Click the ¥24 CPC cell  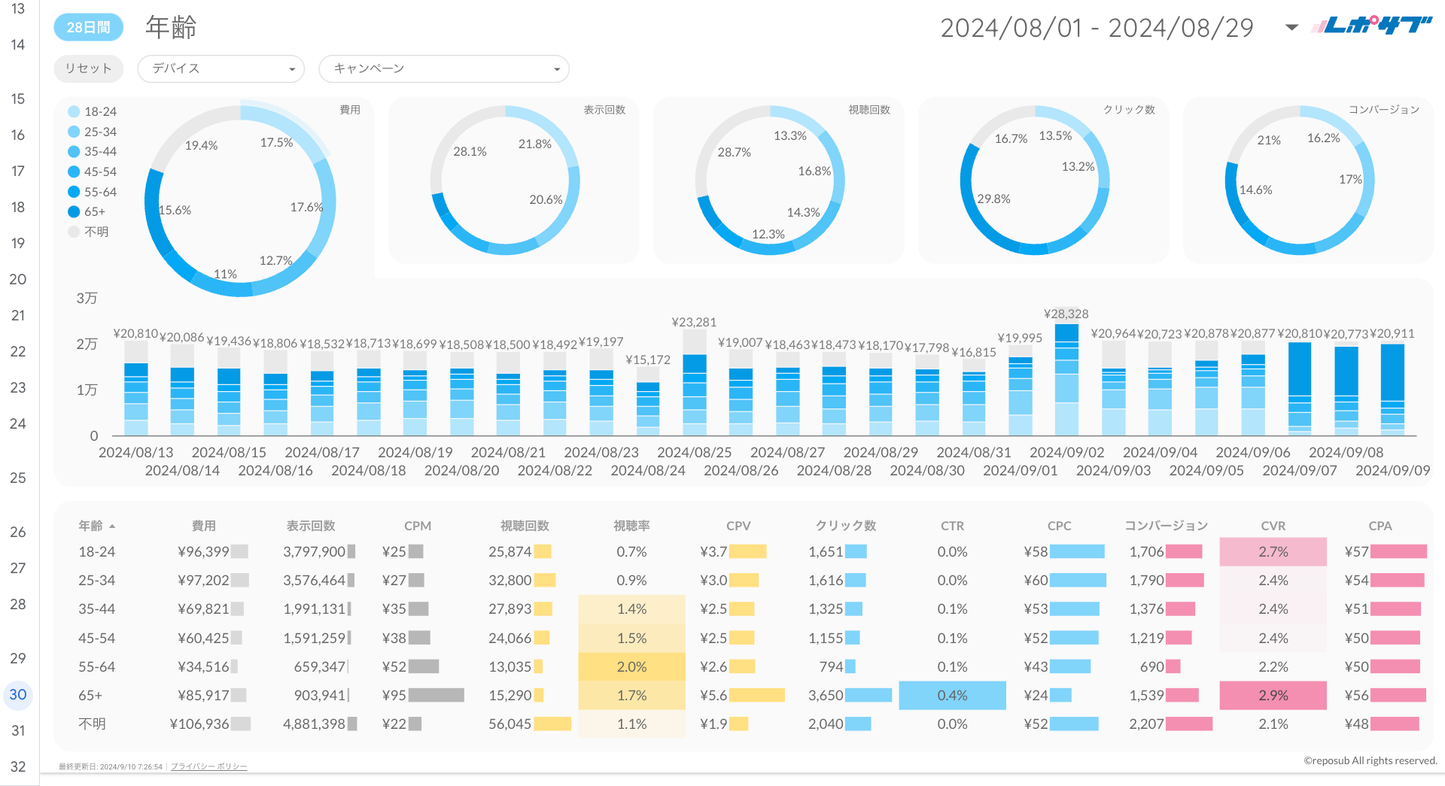pyautogui.click(x=1035, y=696)
